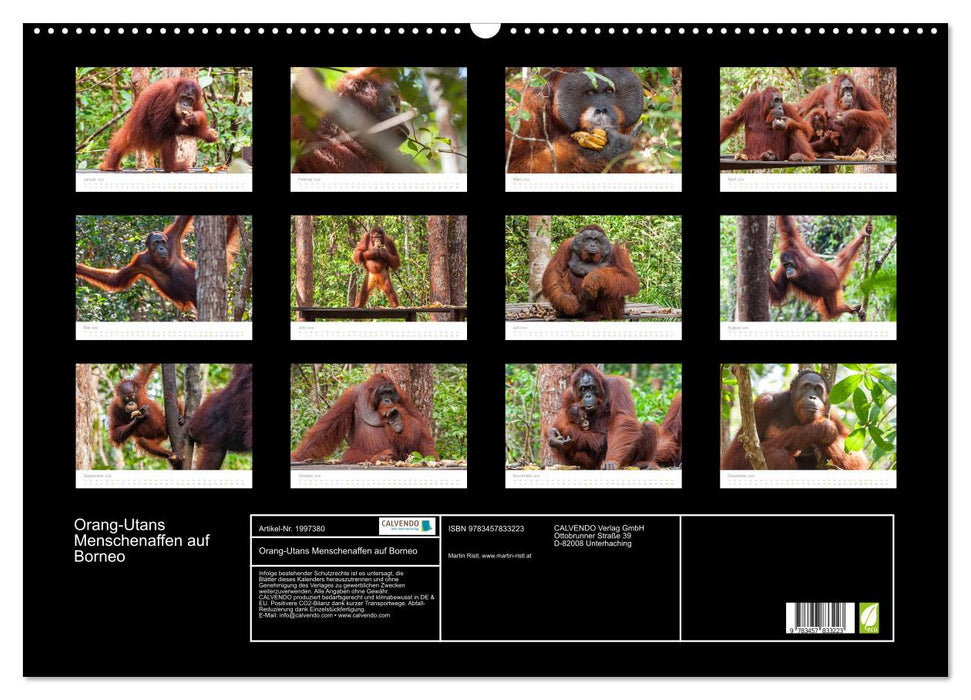Select the green eco certification logo
The height and width of the screenshot is (700, 971).
[870, 618]
